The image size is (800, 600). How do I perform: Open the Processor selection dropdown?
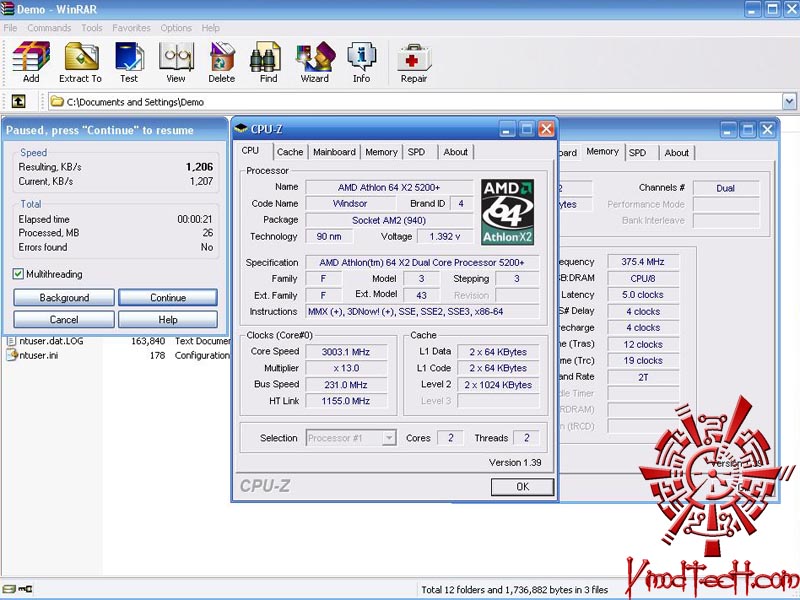(390, 438)
